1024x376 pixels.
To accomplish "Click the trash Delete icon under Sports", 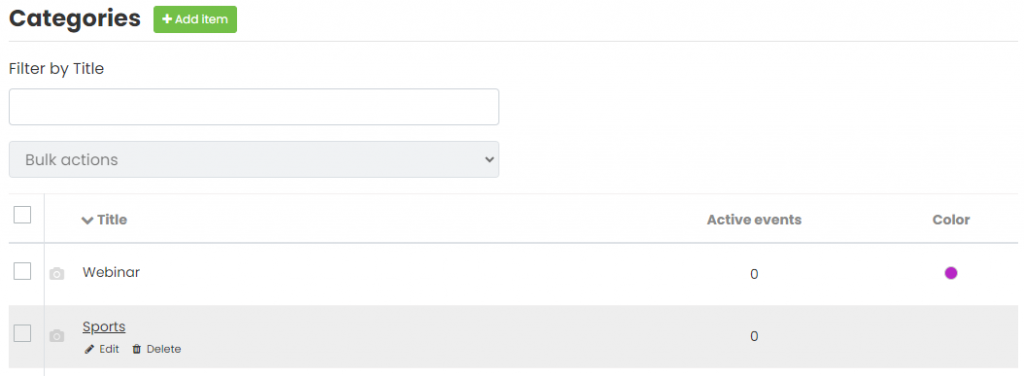I will point(136,349).
